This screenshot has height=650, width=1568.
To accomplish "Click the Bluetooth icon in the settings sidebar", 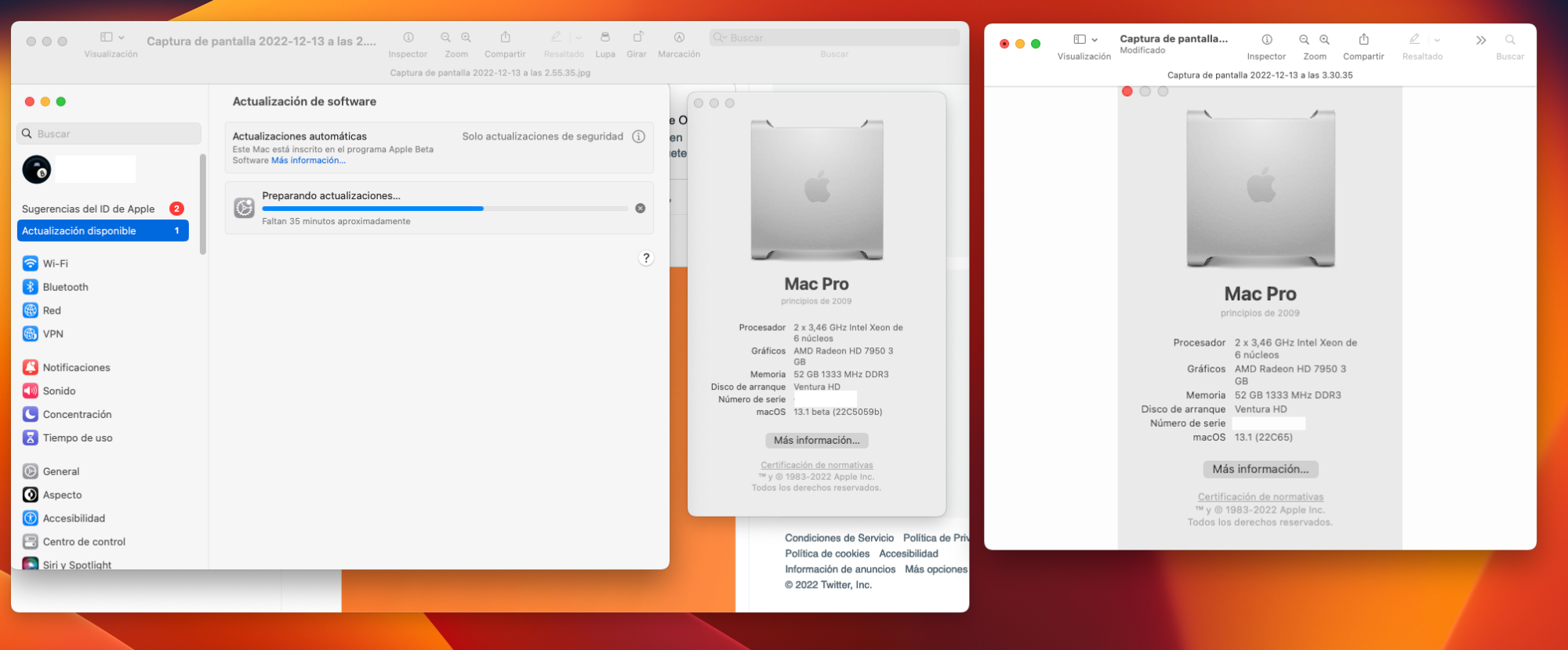I will click(31, 287).
